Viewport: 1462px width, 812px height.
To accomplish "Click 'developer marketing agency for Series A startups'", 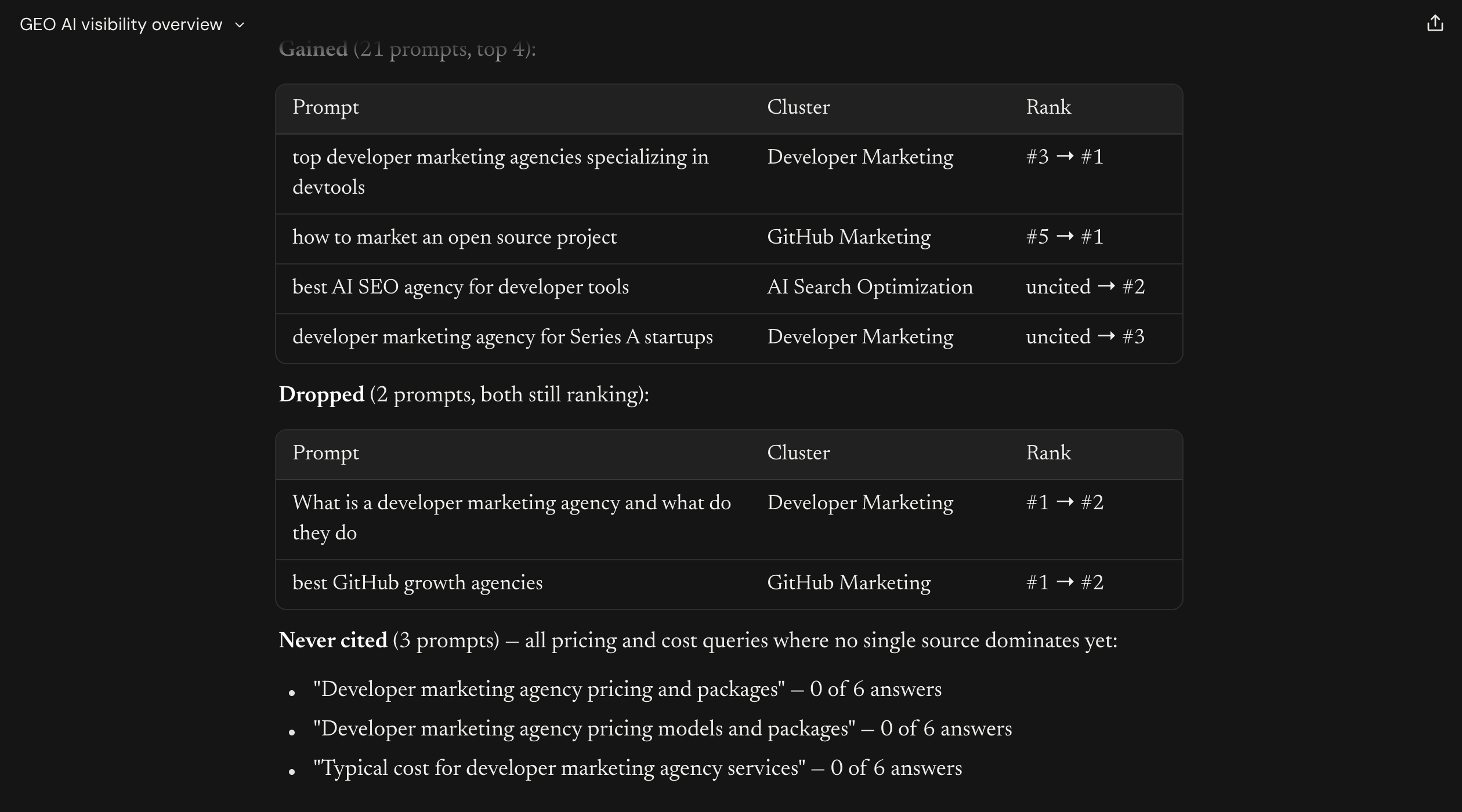I will (502, 336).
